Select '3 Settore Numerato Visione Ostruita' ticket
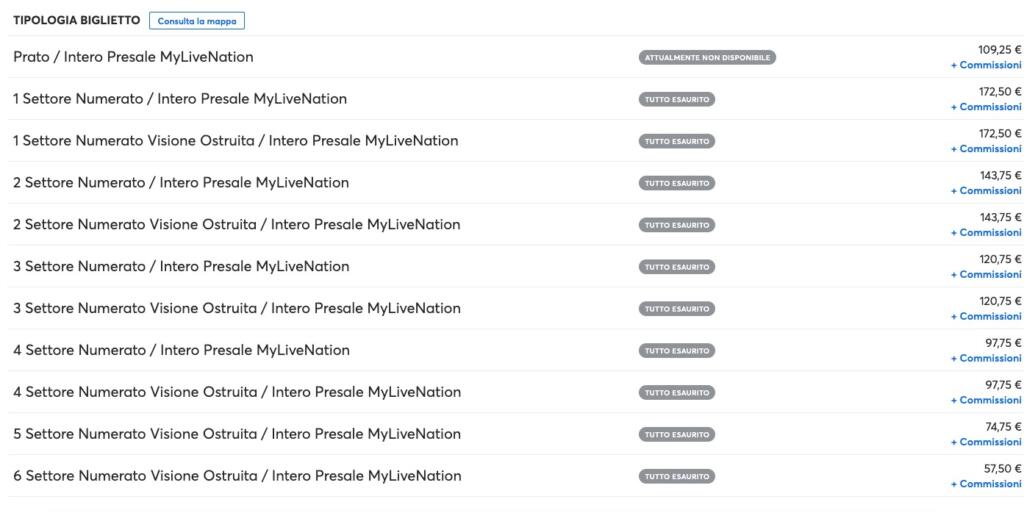The height and width of the screenshot is (513, 1024). click(236, 309)
